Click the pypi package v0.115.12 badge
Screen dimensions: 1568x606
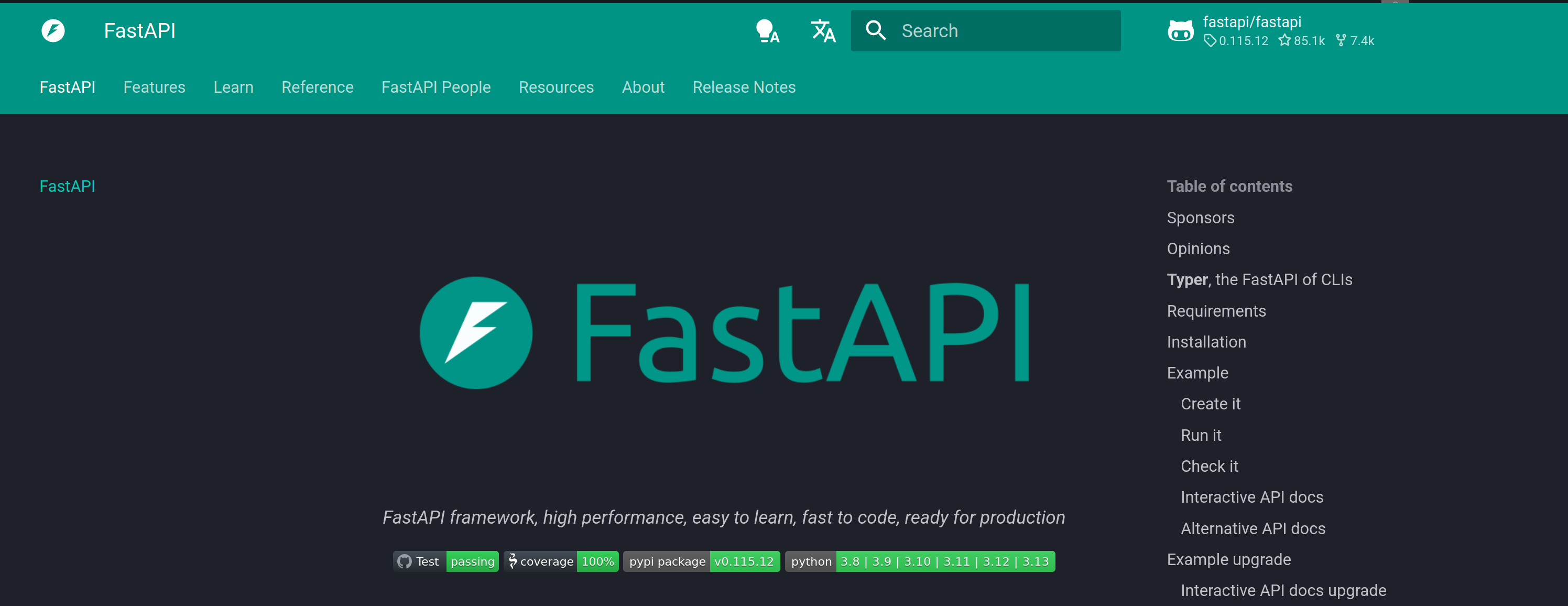coord(701,561)
